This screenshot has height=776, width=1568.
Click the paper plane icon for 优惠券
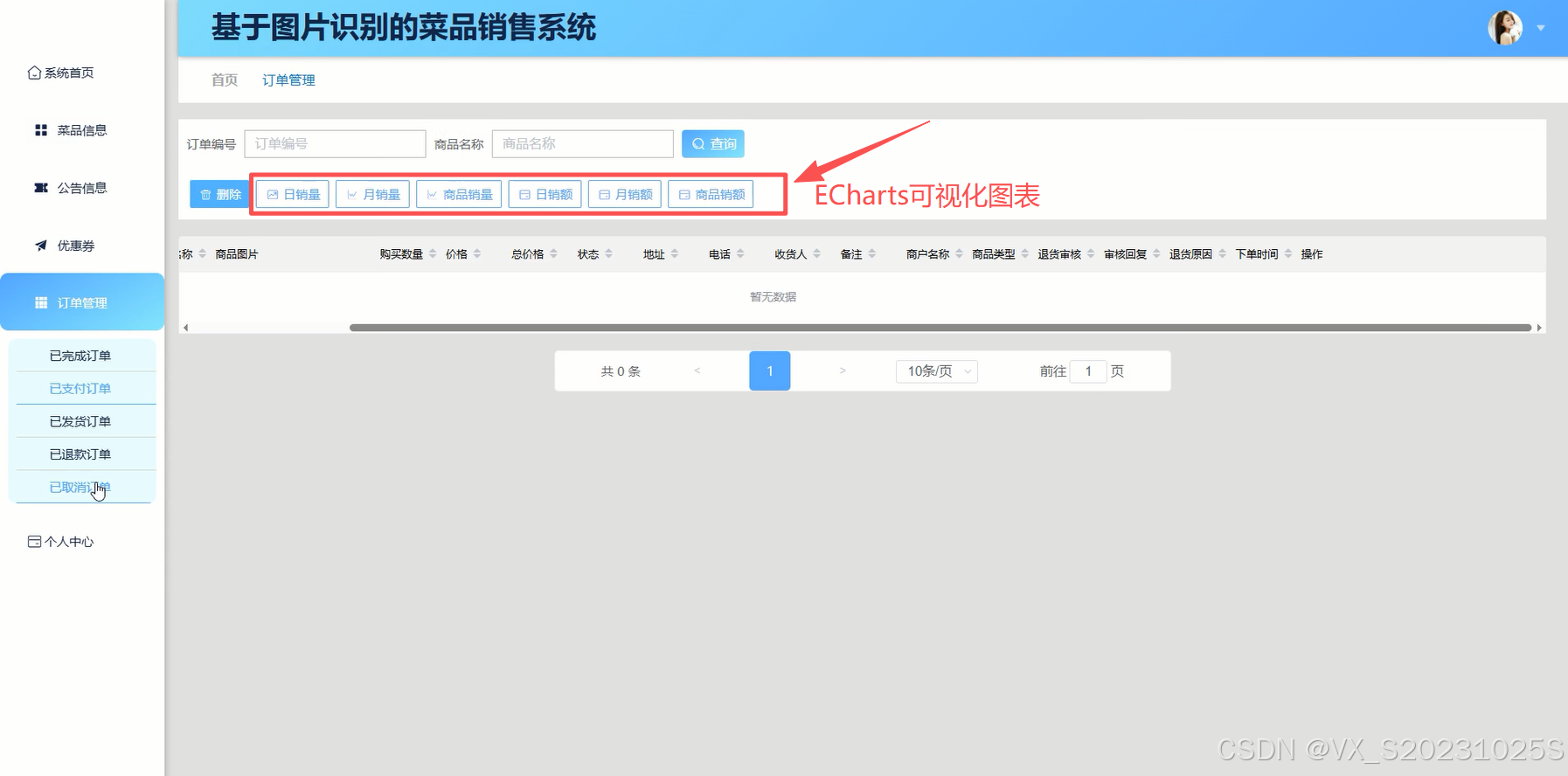coord(41,246)
